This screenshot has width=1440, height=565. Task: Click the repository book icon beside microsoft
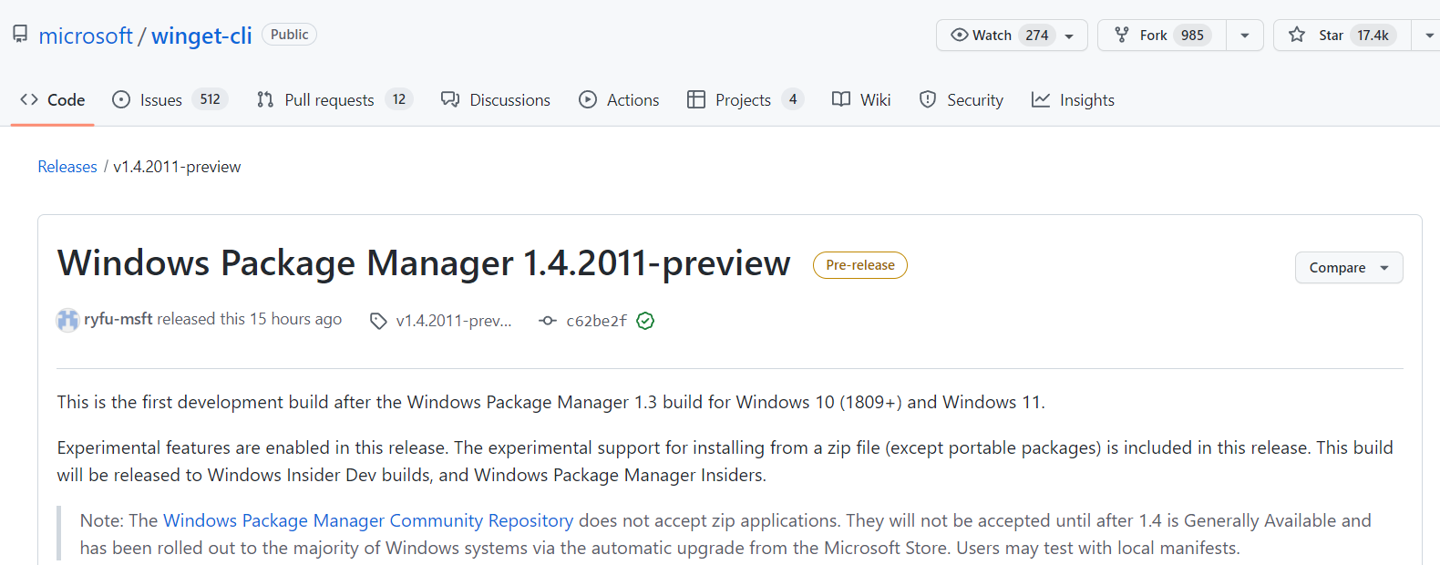20,35
